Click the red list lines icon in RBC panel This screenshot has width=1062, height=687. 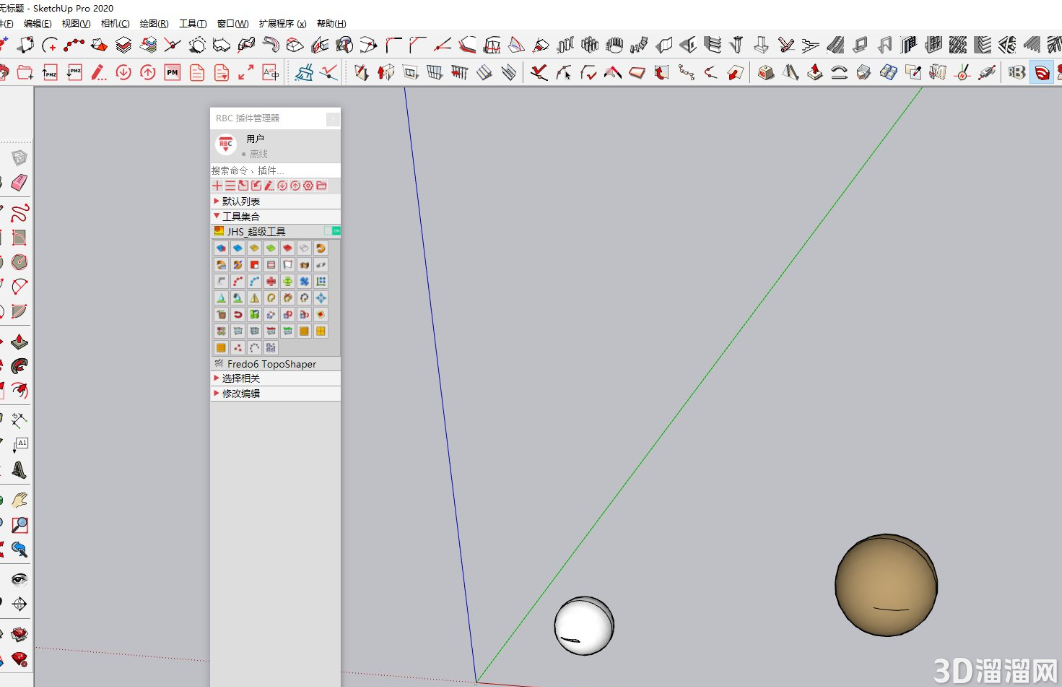(x=230, y=186)
